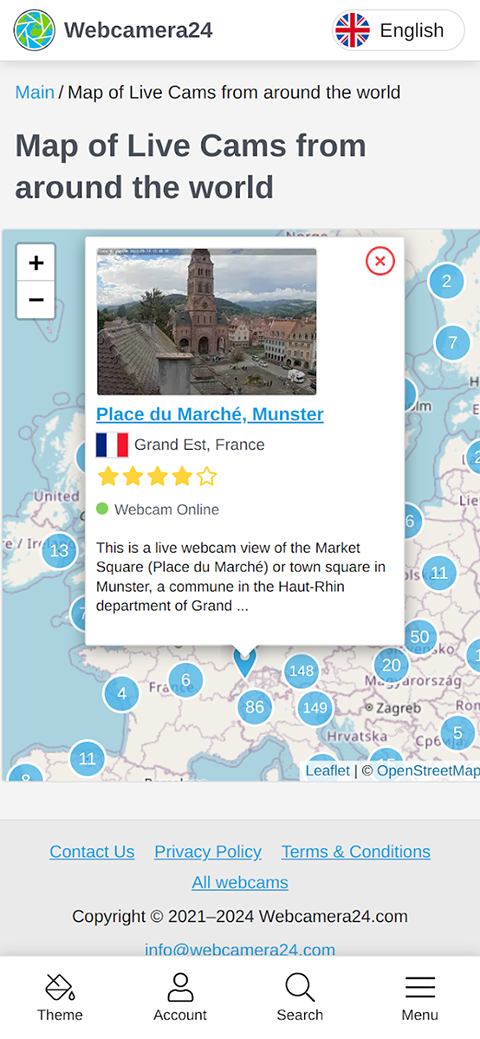Zoom in the map with plus button
Screen dimensions: 480x1039
click(x=36, y=263)
